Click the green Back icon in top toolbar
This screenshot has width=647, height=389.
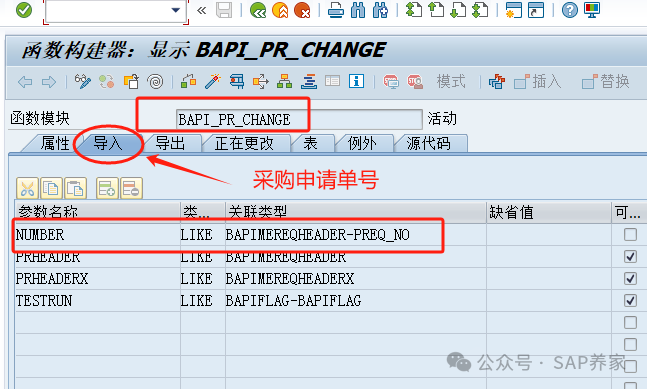click(258, 10)
